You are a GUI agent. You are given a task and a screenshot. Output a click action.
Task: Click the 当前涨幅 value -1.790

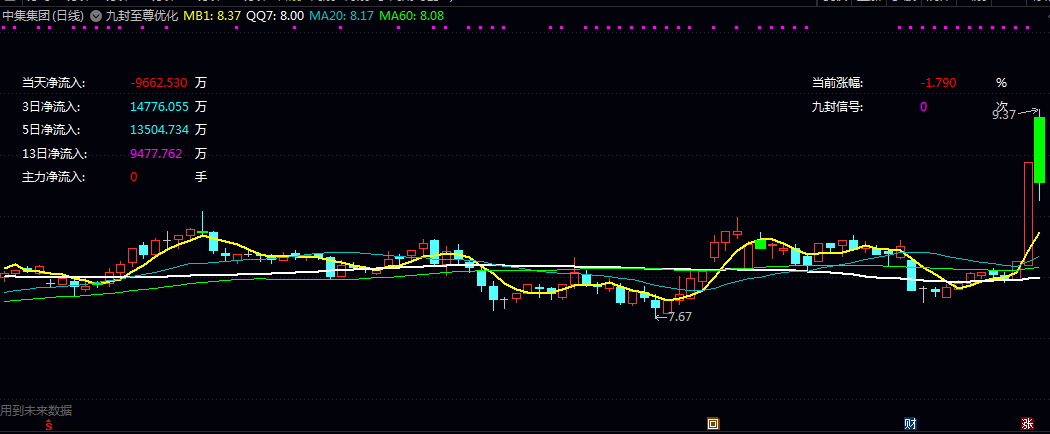coord(938,83)
